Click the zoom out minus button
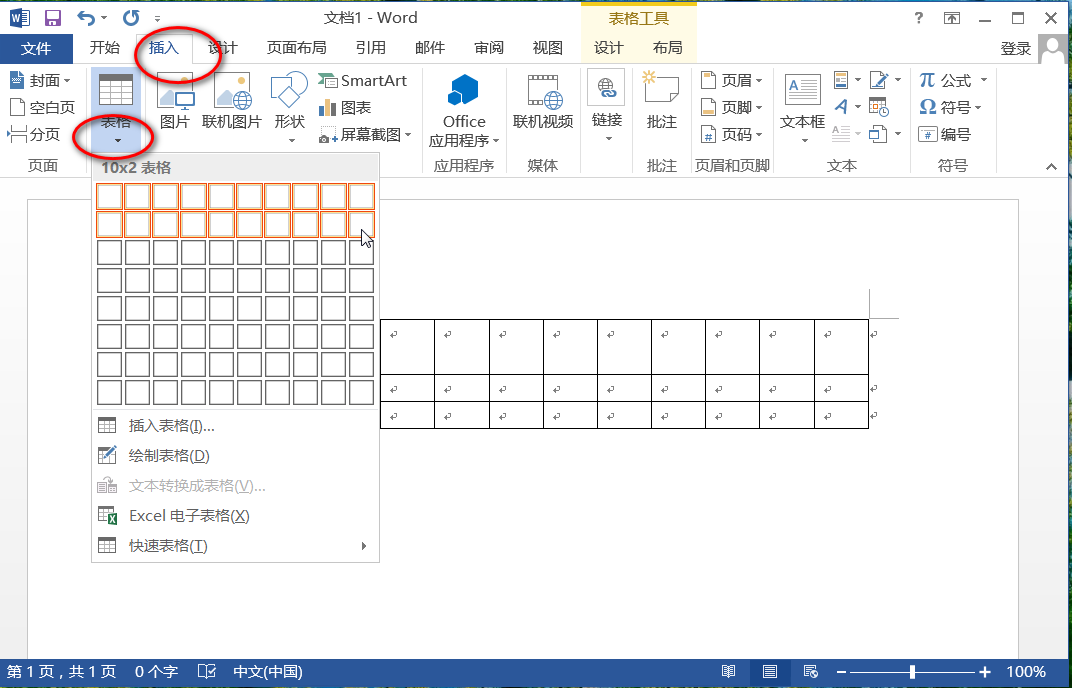 click(x=842, y=672)
